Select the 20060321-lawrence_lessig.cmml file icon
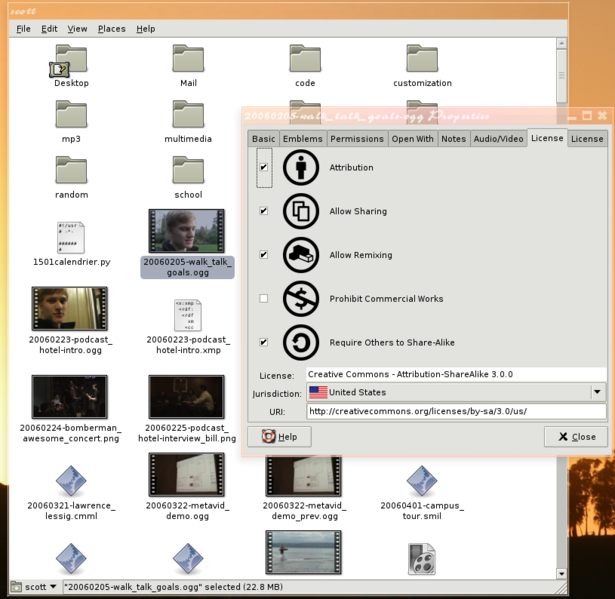Image resolution: width=615 pixels, height=599 pixels. [x=71, y=481]
